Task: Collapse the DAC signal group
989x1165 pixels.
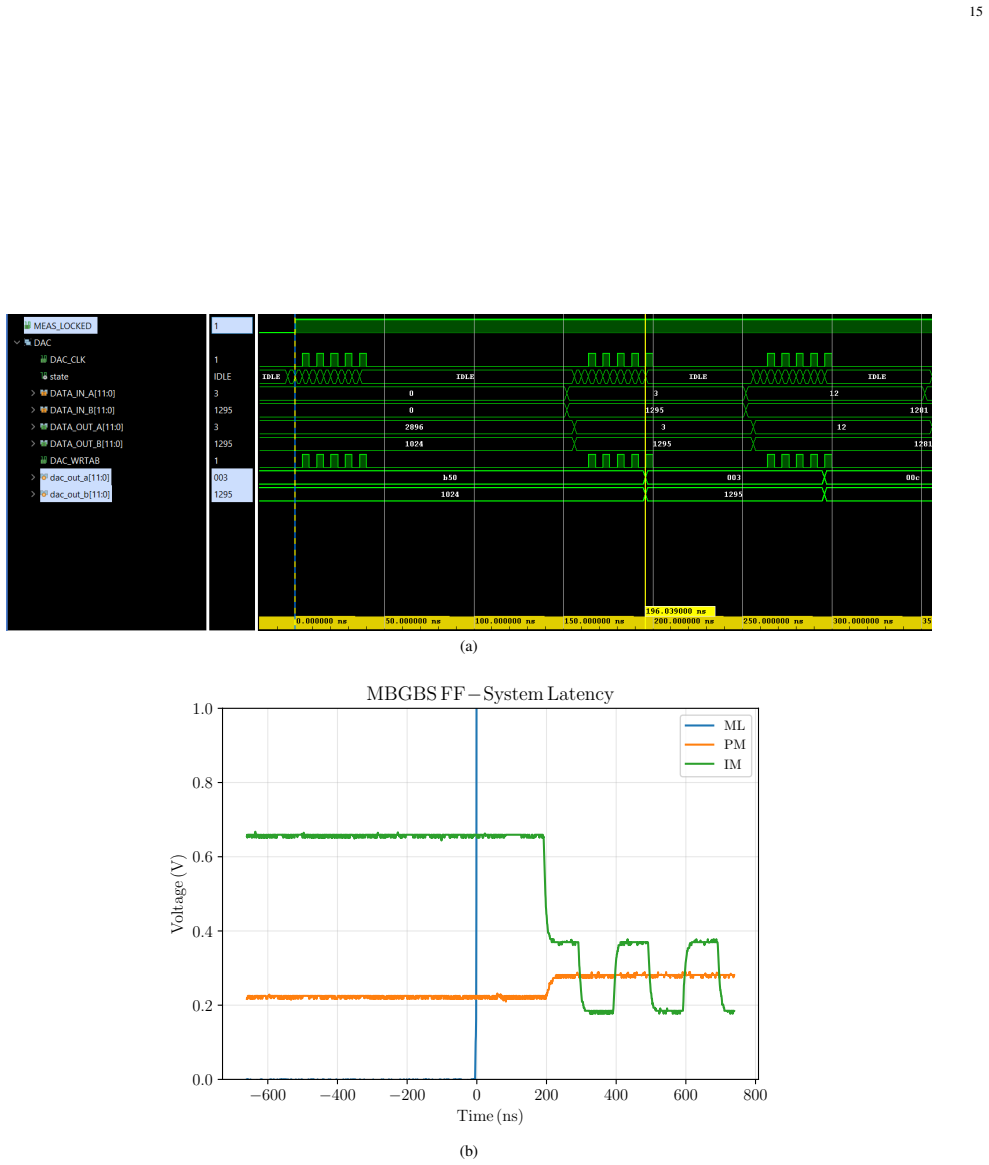Action: point(17,343)
